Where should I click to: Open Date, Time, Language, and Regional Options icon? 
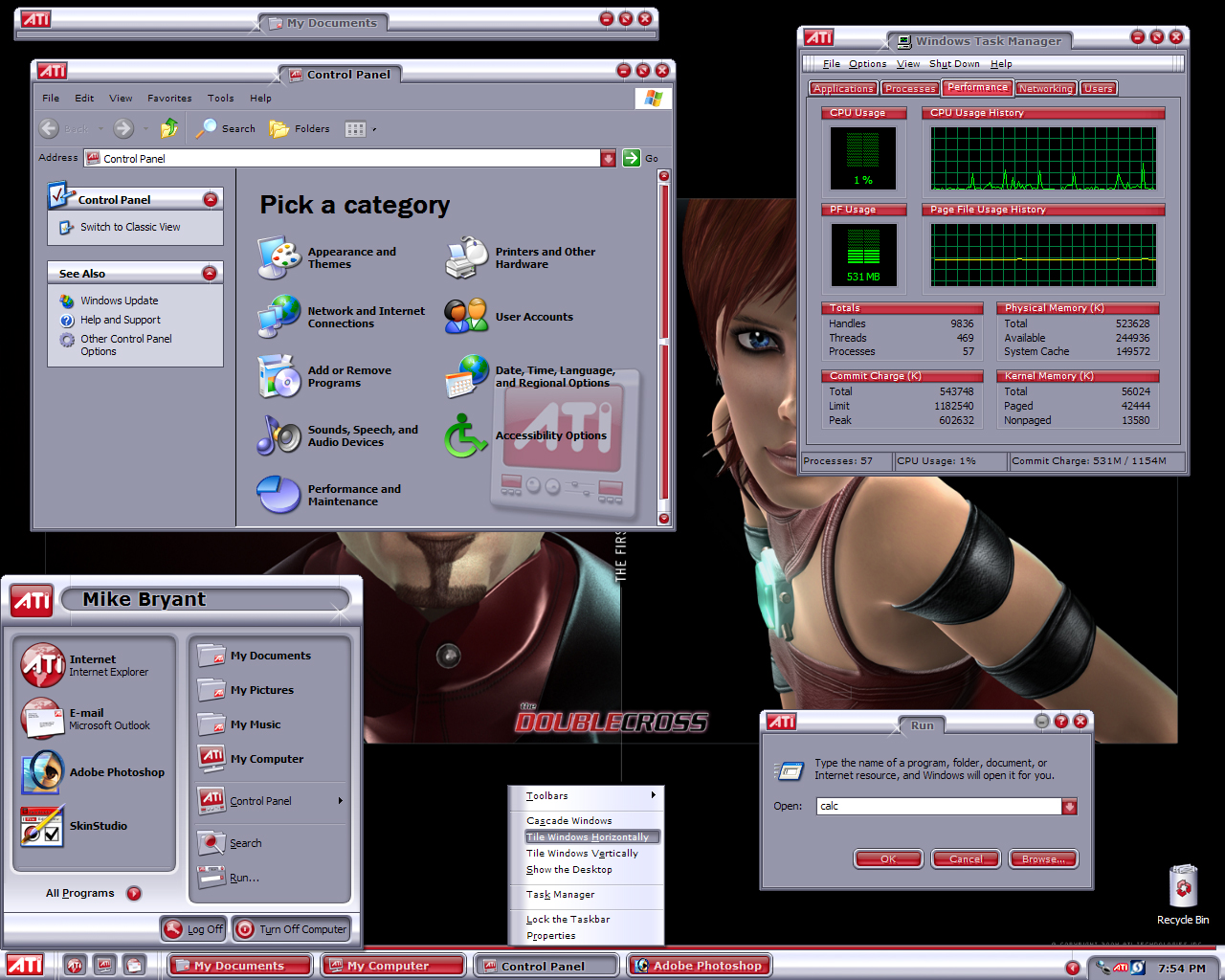click(467, 376)
